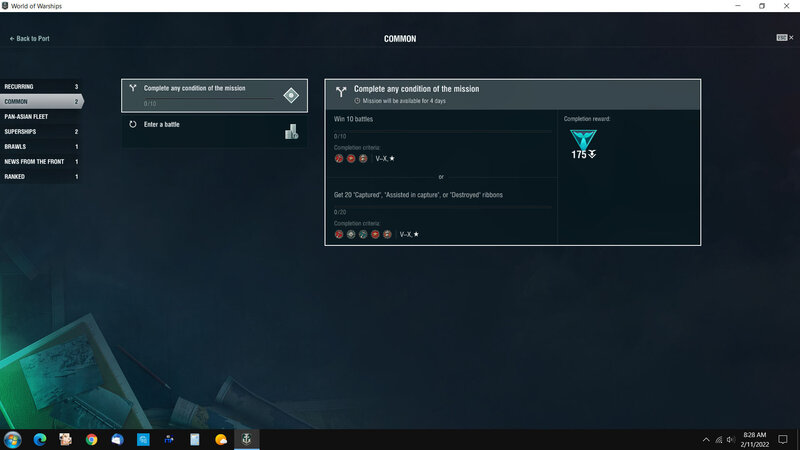The height and width of the screenshot is (450, 800).
Task: Click last battle type icon under ribbons condition
Action: click(387, 234)
